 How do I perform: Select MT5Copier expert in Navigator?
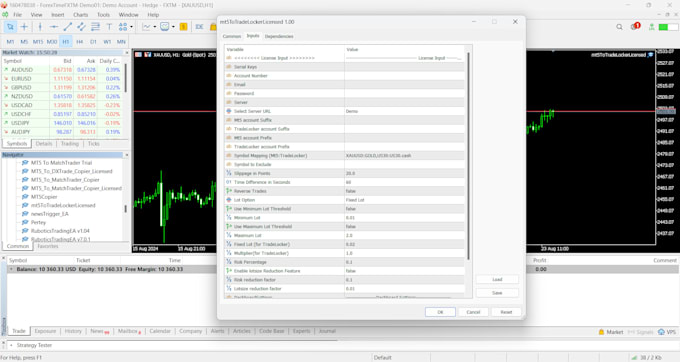[x=44, y=197]
